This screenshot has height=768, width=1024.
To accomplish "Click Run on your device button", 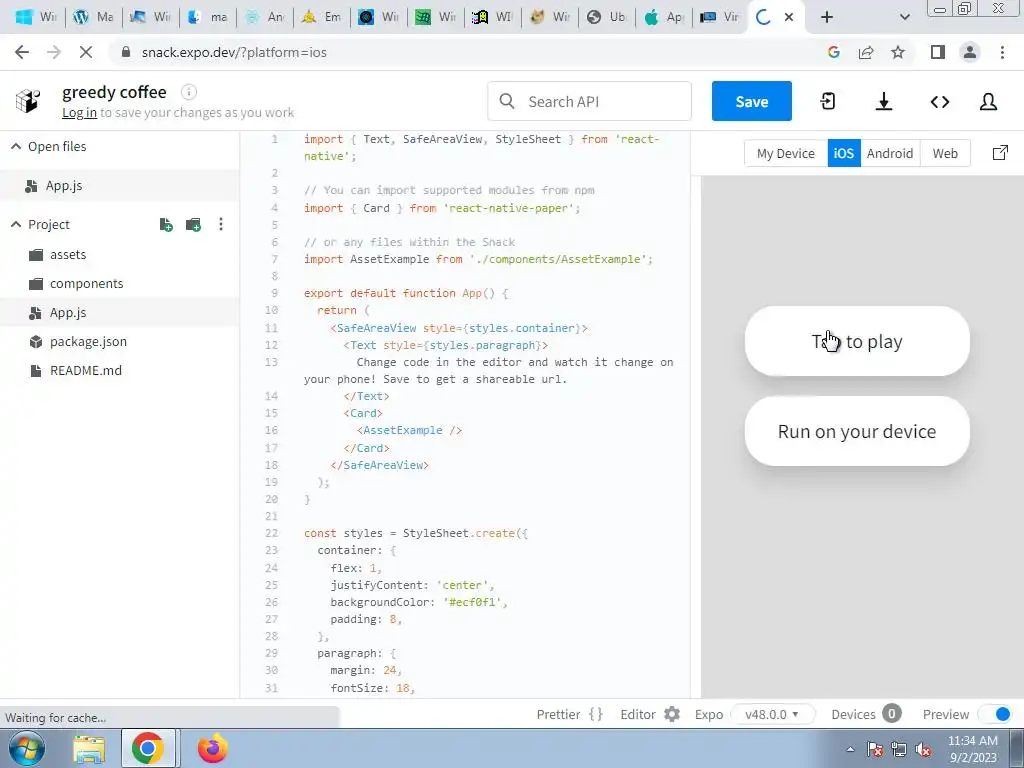I will [x=857, y=431].
